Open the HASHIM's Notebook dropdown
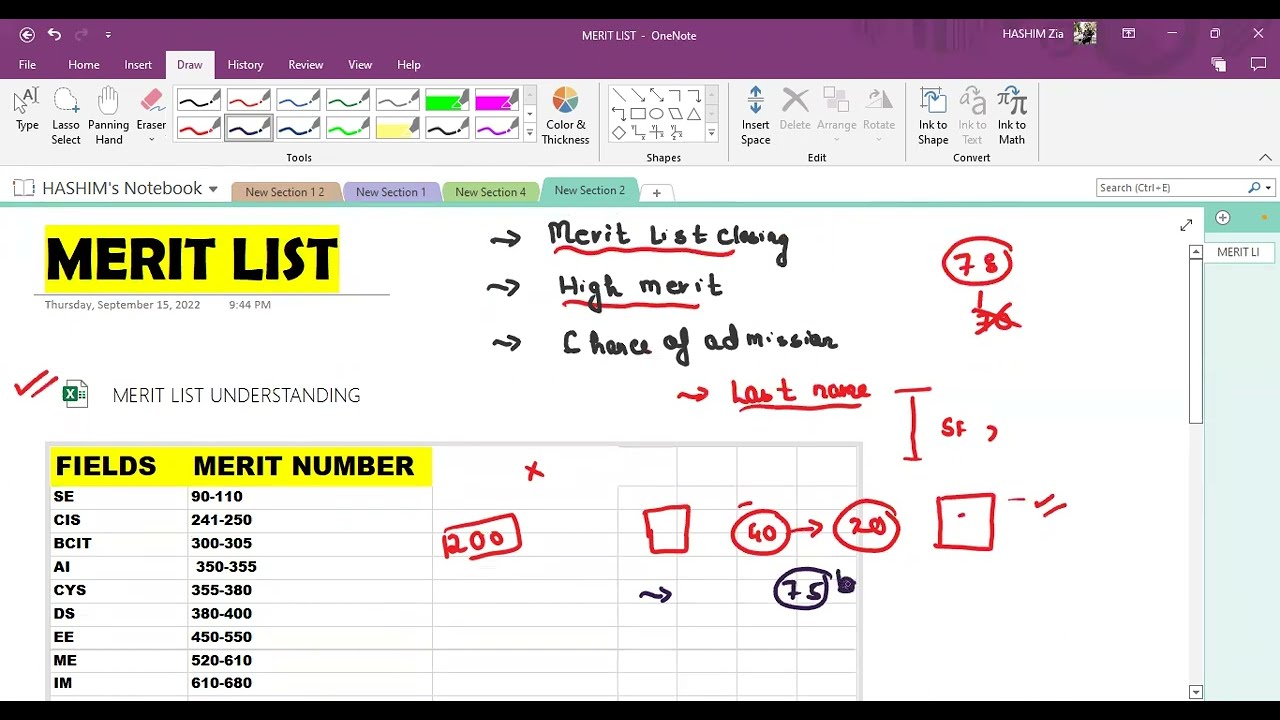The height and width of the screenshot is (720, 1280). pyautogui.click(x=213, y=189)
